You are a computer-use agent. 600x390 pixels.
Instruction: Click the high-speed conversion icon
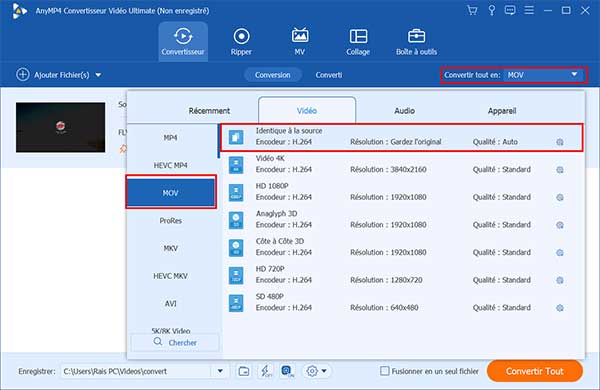287,371
